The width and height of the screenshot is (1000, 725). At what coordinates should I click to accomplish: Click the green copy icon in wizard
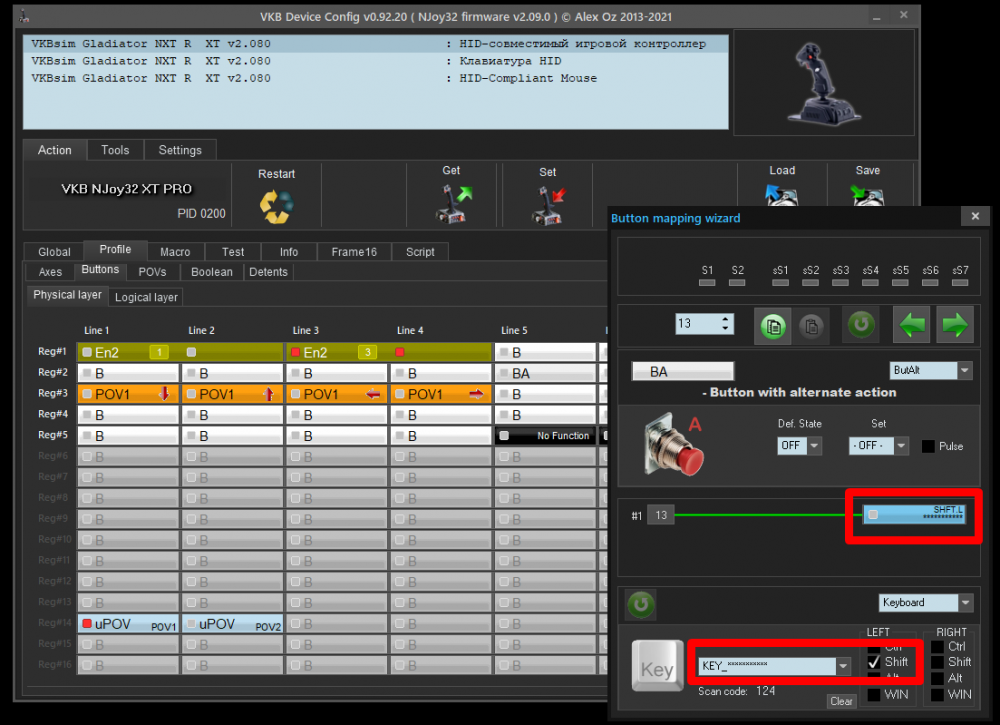click(771, 325)
